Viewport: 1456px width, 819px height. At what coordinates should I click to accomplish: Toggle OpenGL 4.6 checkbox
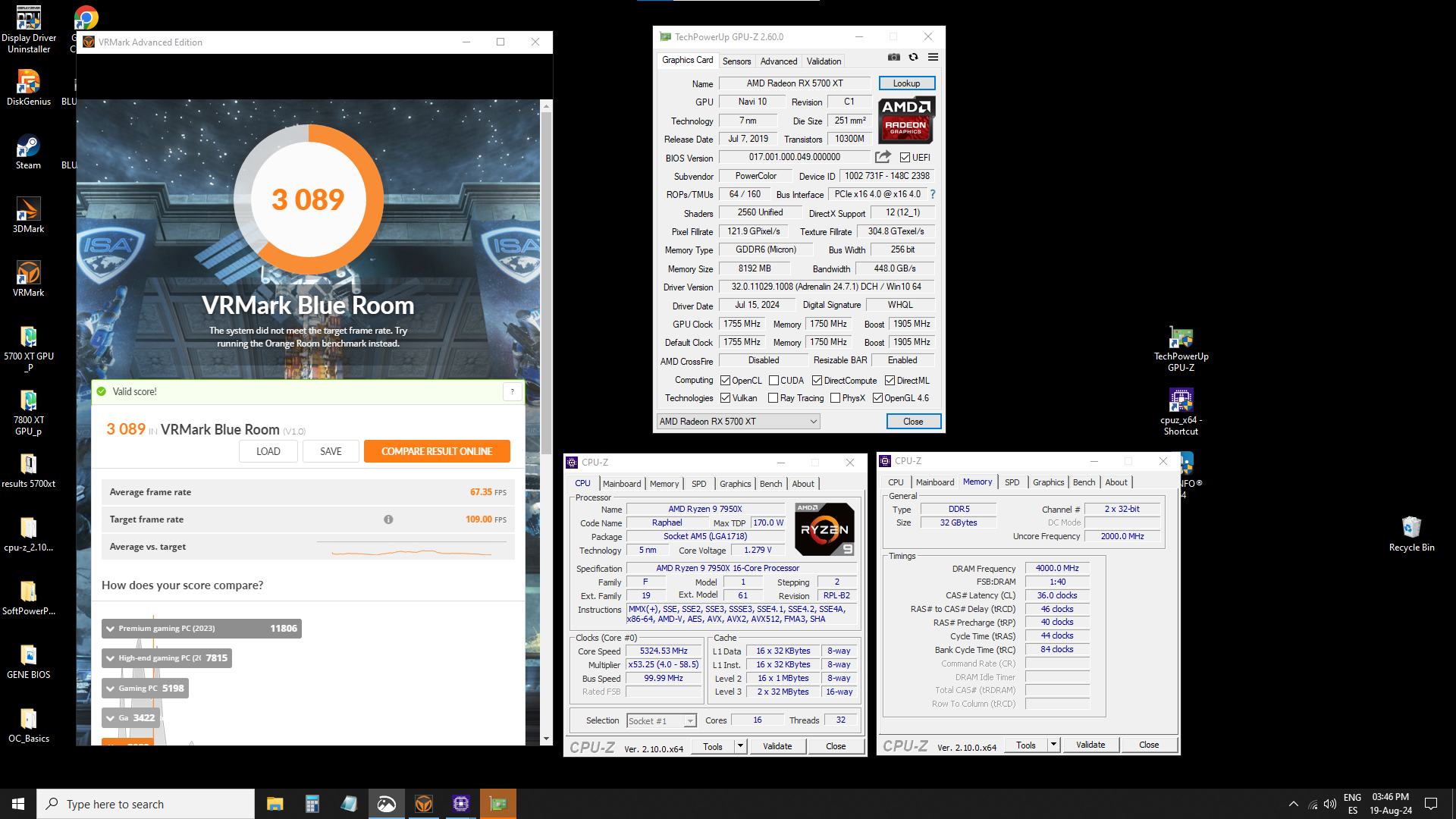point(877,398)
